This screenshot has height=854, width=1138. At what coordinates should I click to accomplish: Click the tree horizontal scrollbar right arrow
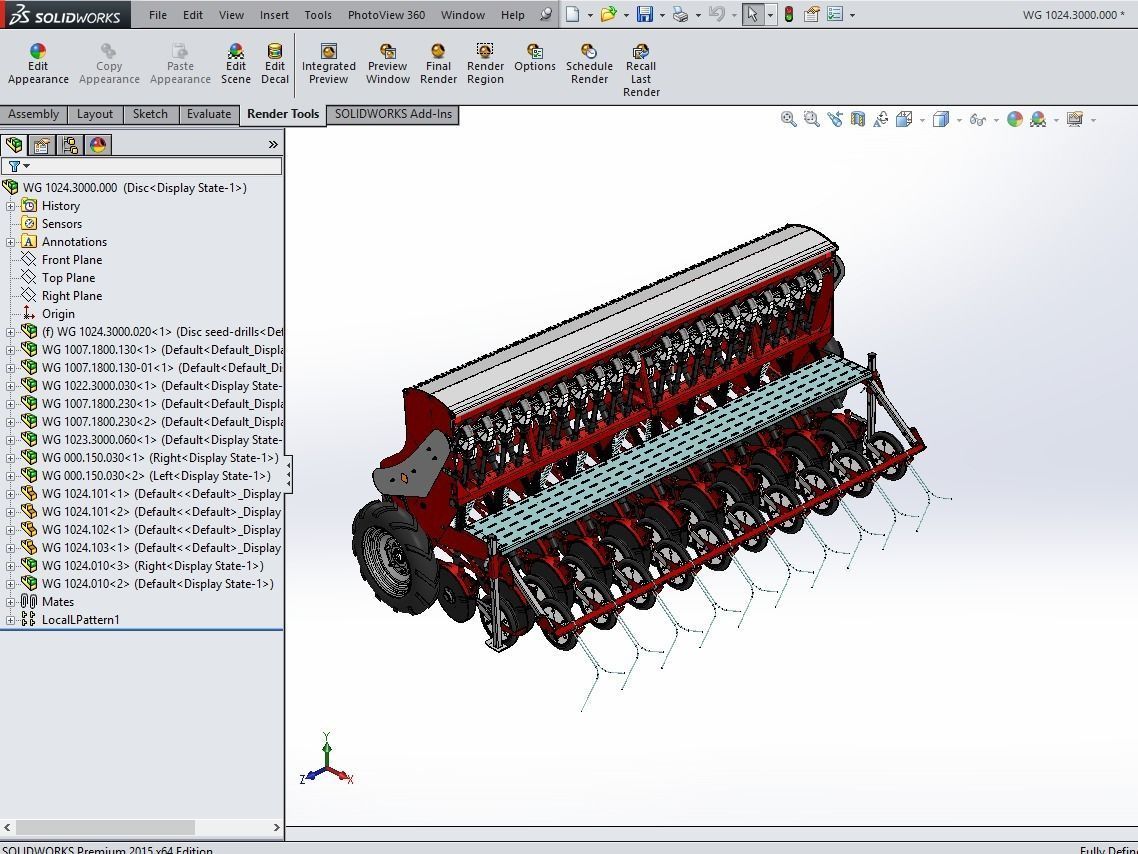[x=277, y=827]
